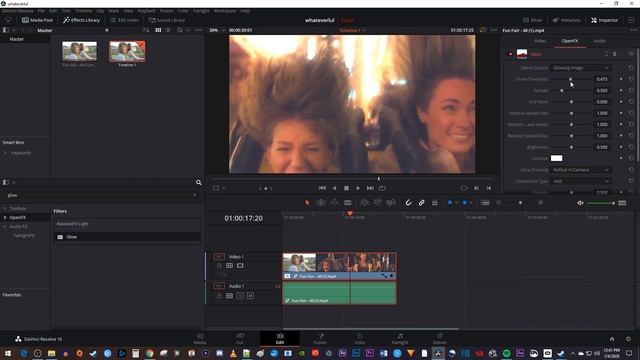Screen dimensions: 640x360
Task: Open media pool options menu (three dots)
Action: point(198,30)
